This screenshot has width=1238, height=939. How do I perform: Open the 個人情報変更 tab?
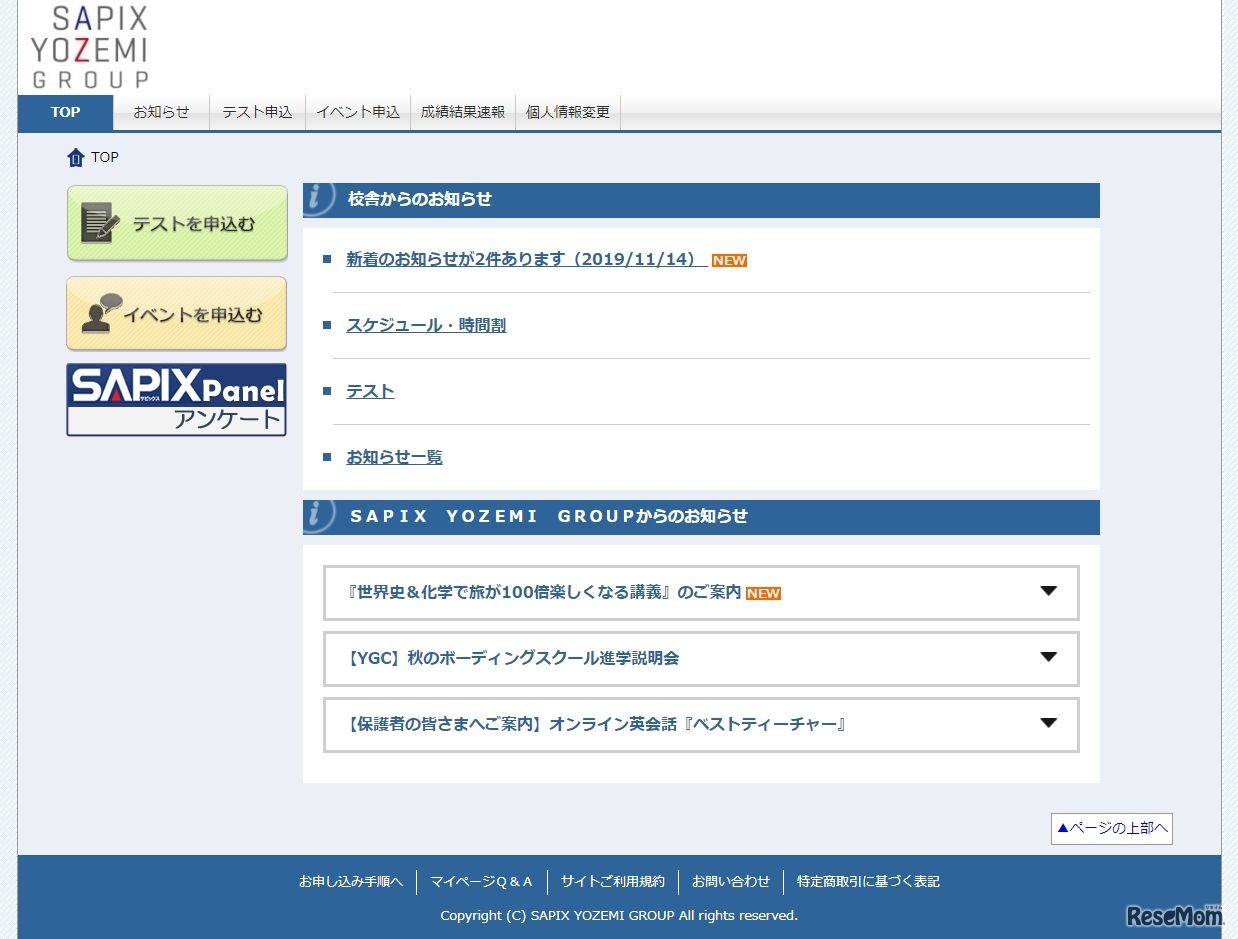[568, 112]
